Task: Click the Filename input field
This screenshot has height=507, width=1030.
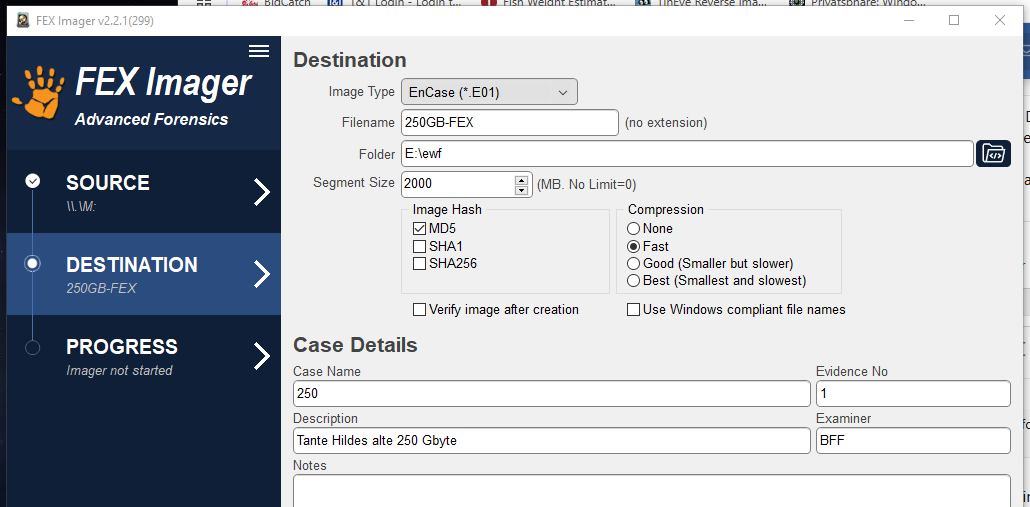Action: (x=510, y=123)
